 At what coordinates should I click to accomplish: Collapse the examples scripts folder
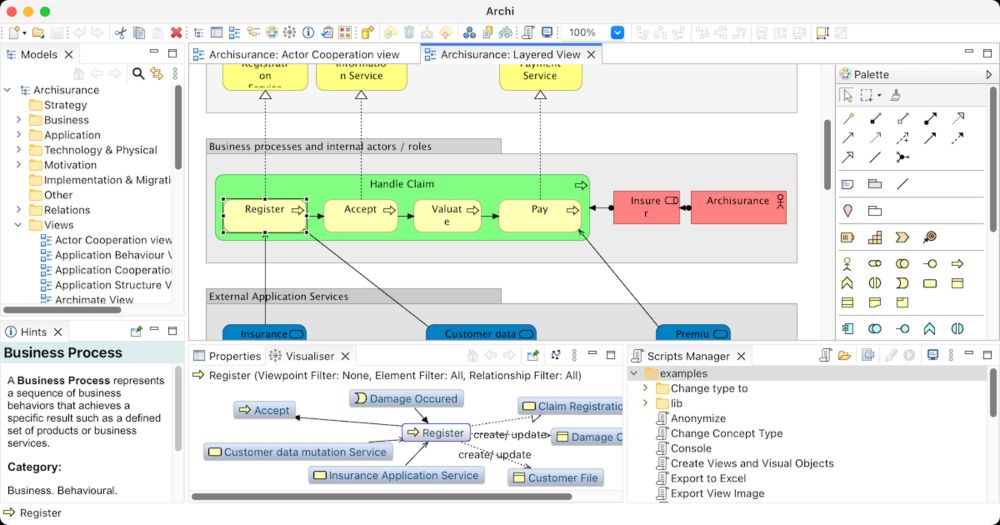[x=634, y=373]
